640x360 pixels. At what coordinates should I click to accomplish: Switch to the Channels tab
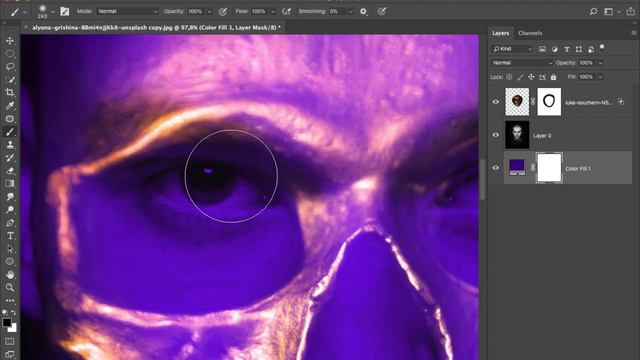click(x=530, y=33)
